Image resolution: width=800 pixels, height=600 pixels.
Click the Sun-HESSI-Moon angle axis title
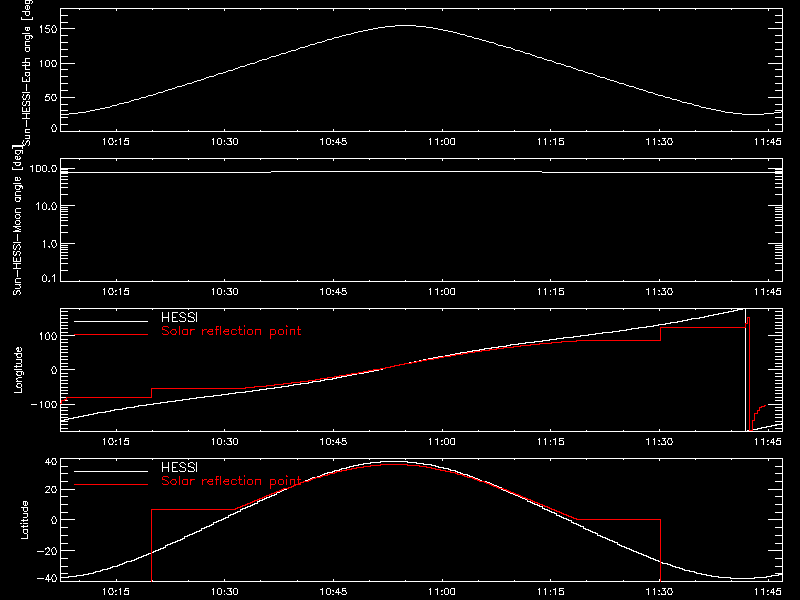(x=17, y=220)
